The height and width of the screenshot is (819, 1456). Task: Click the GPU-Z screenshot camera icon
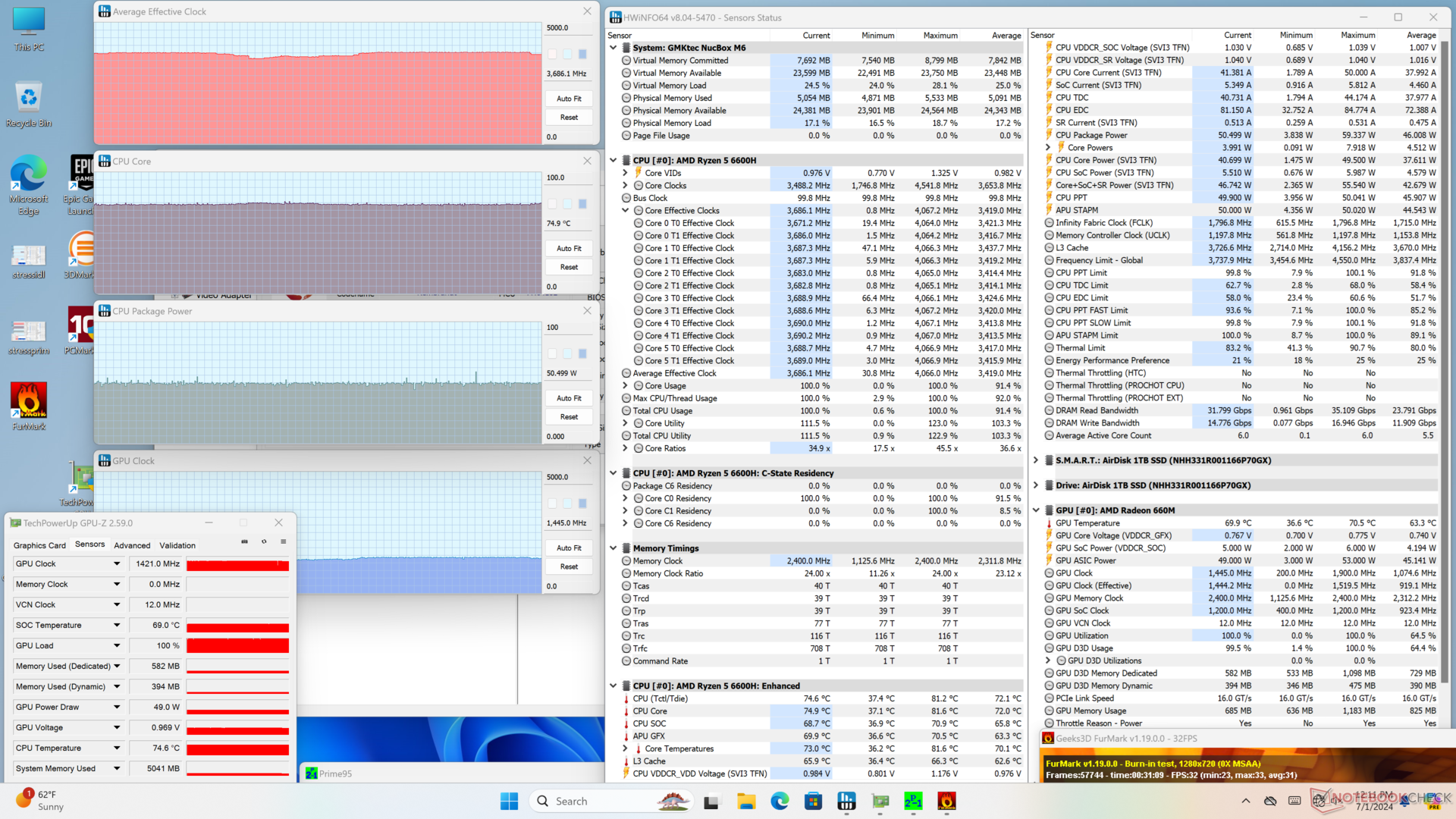244,541
